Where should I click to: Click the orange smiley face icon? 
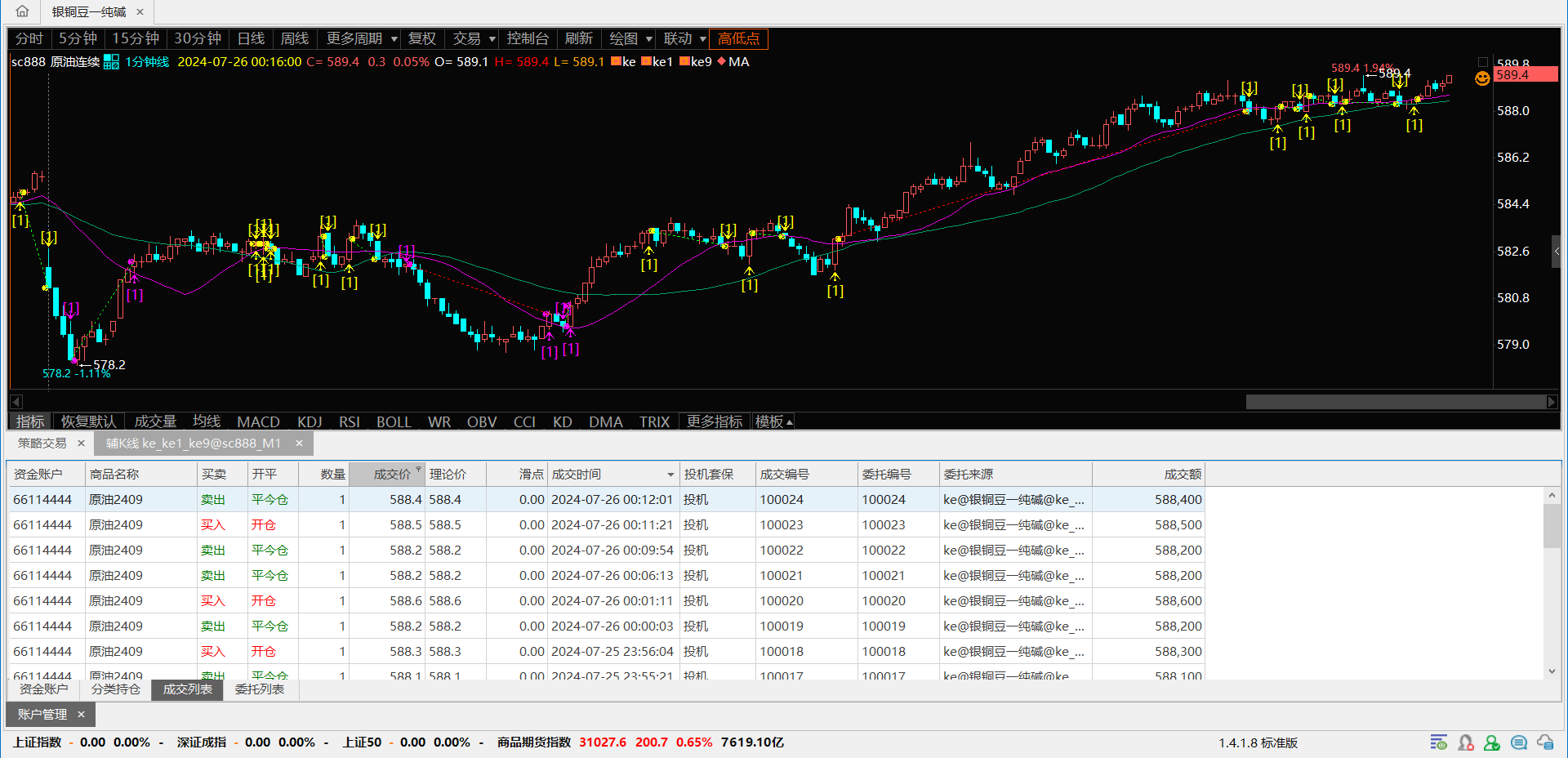[1482, 78]
